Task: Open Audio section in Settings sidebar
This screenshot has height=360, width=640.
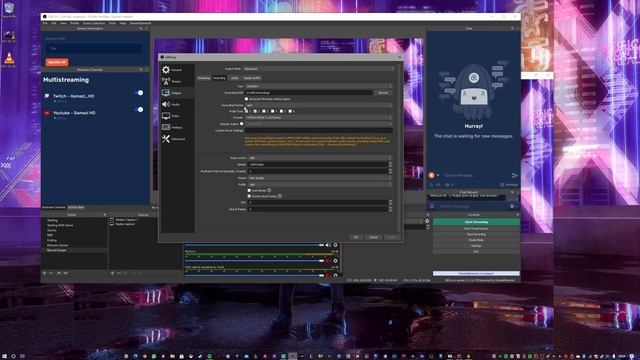Action: pyautogui.click(x=177, y=104)
